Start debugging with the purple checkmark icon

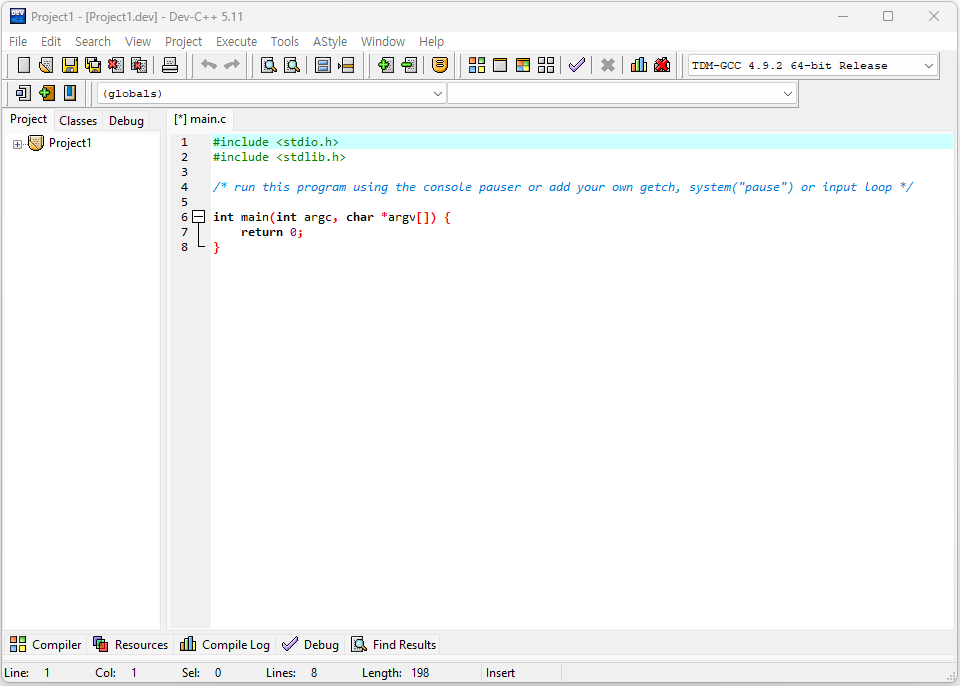tap(577, 65)
